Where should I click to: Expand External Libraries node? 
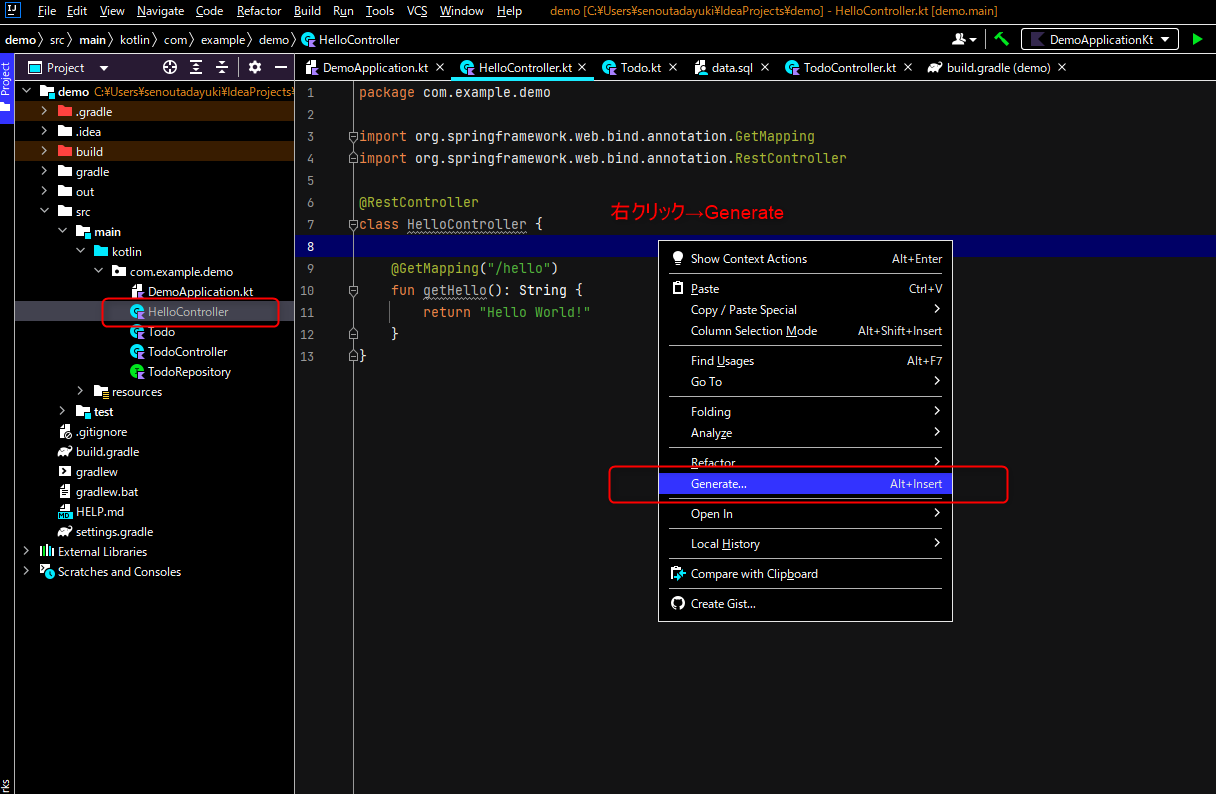click(26, 552)
